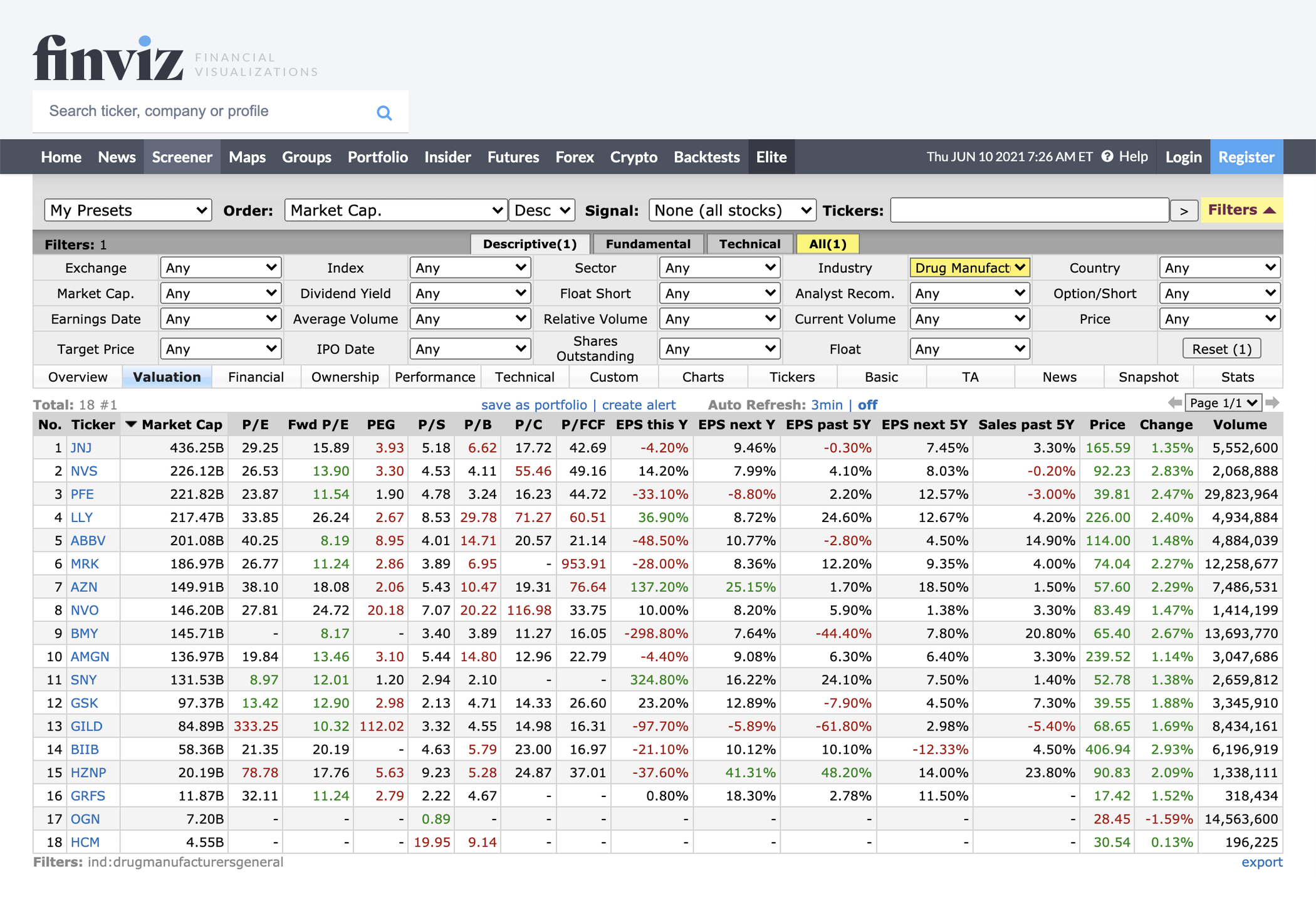The image size is (1316, 913).
Task: Open the JNJ ticker link
Action: point(81,447)
